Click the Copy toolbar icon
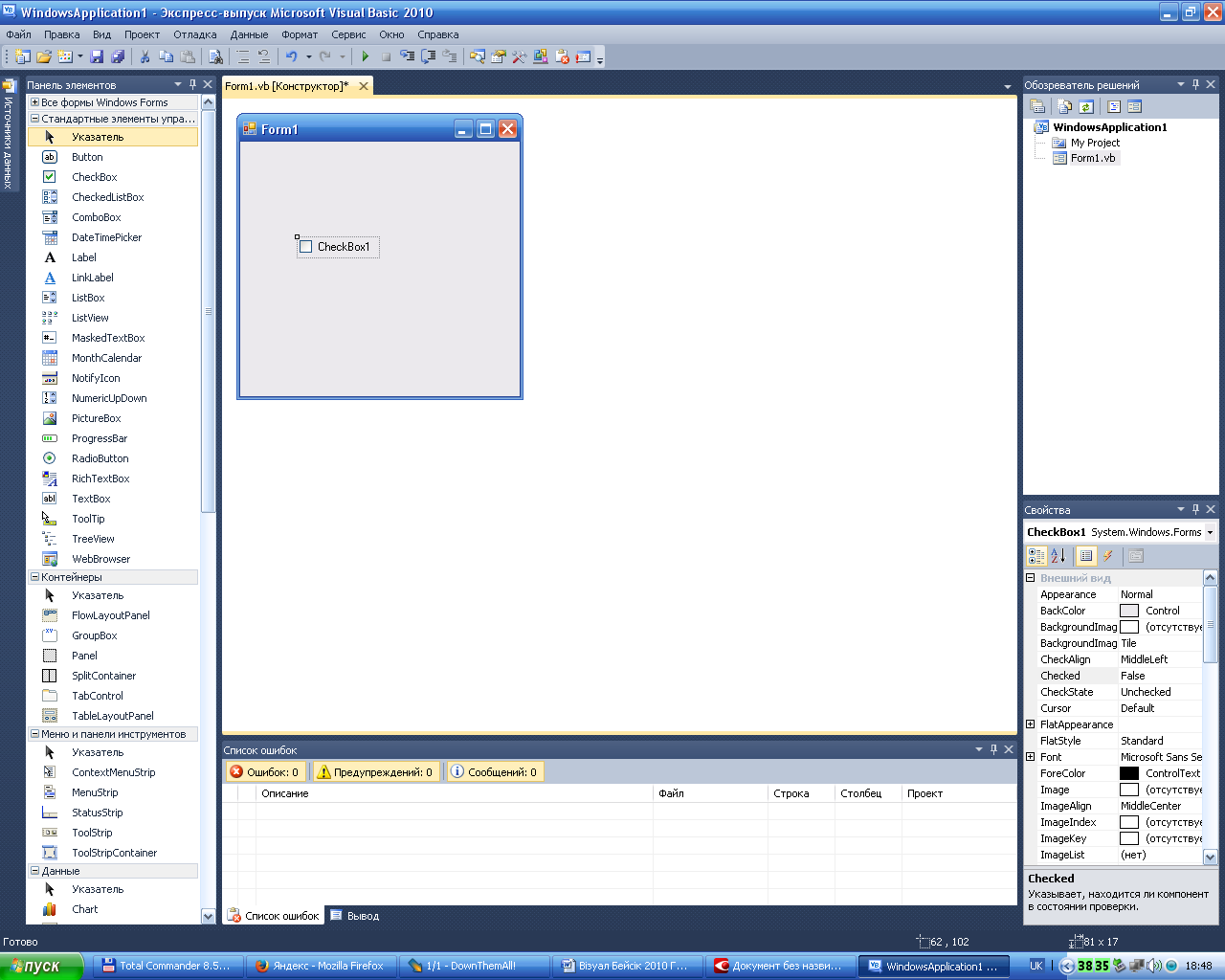Screen dimensions: 1225x980 coord(166,56)
